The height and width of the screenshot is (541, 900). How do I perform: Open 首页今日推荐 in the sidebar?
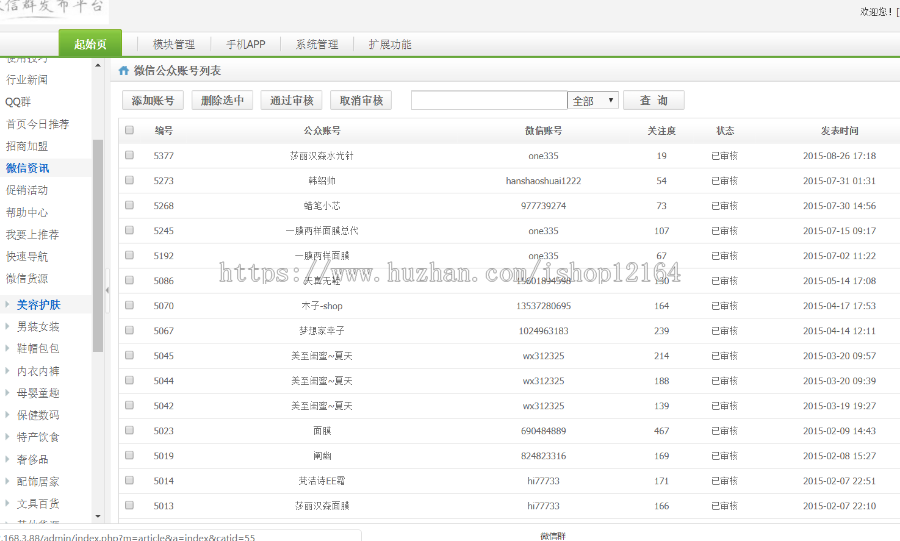pos(37,124)
